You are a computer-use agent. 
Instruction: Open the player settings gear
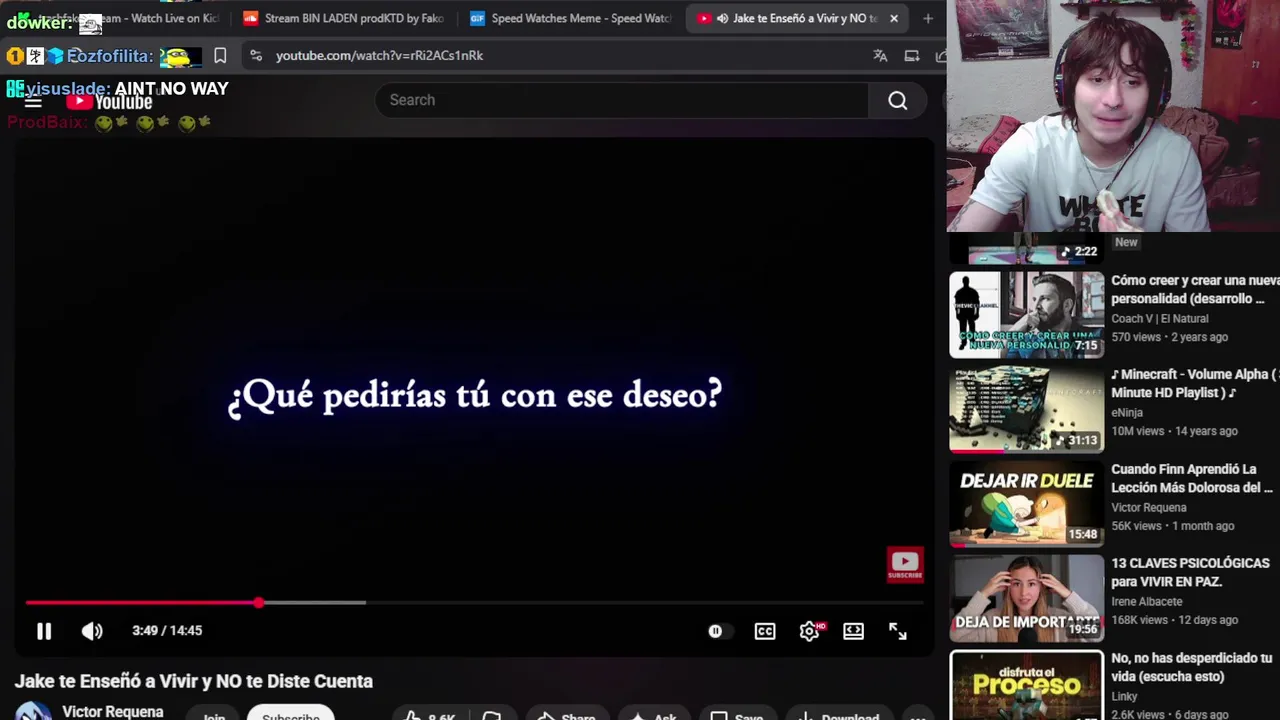[810, 631]
